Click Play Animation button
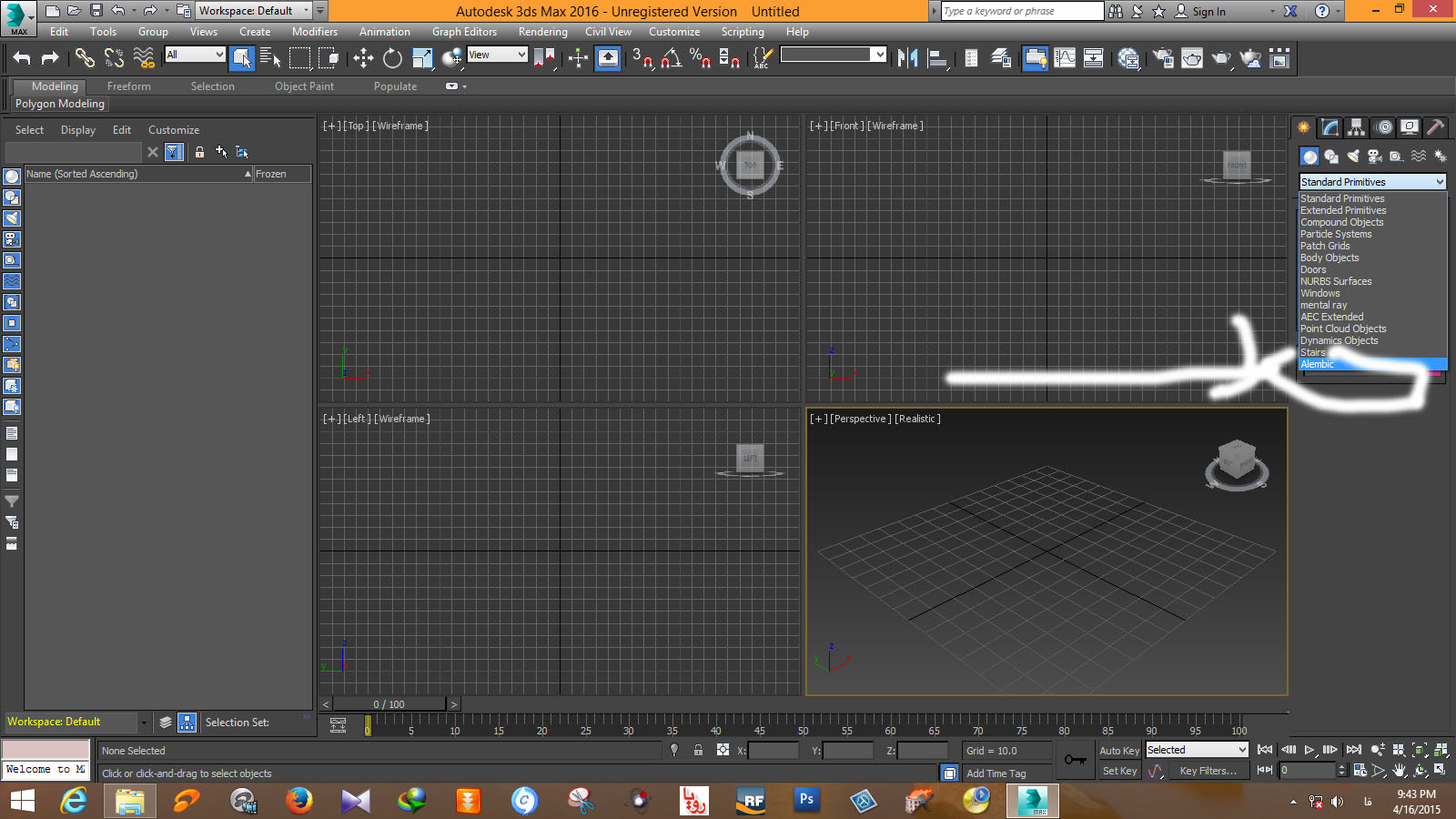 (1309, 750)
